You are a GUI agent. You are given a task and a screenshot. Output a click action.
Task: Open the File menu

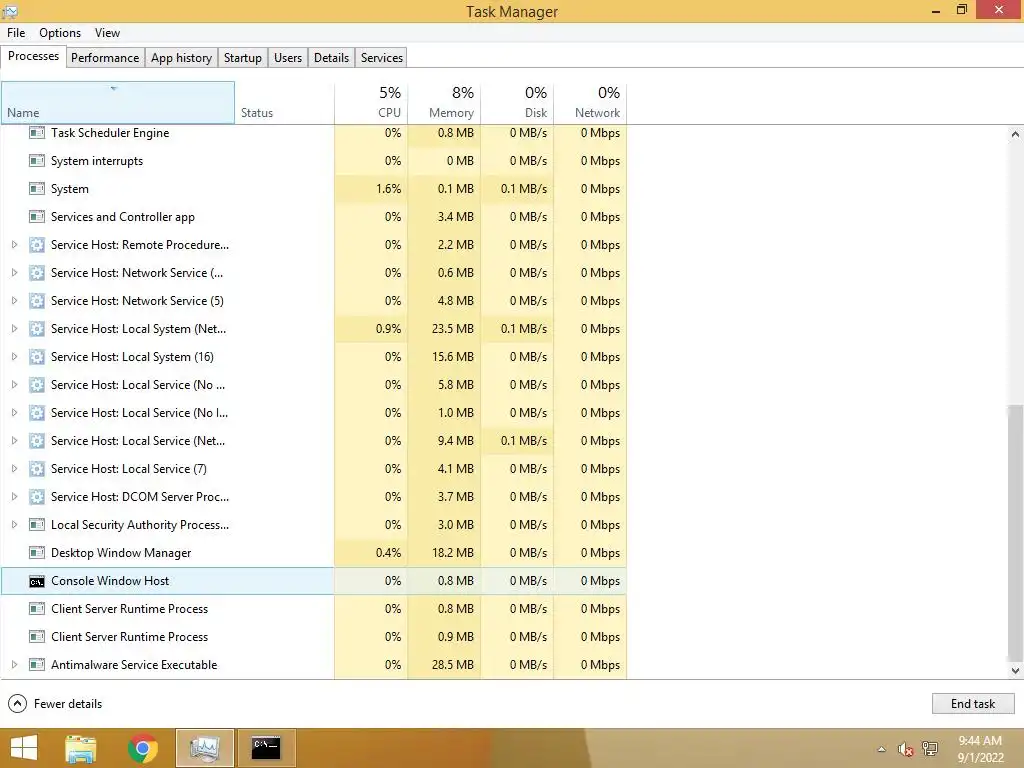(16, 33)
